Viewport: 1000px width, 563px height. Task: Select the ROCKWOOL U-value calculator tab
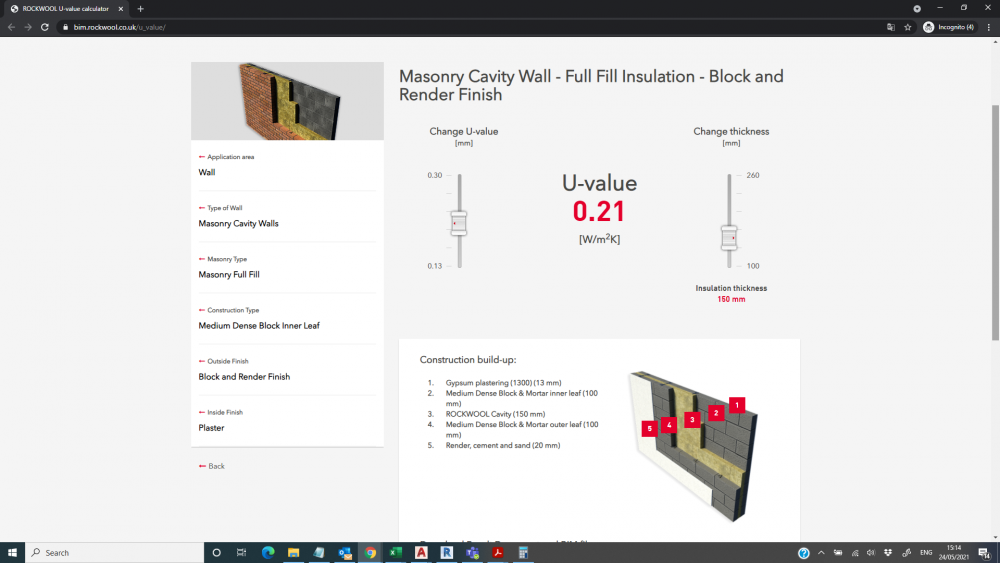pyautogui.click(x=64, y=9)
